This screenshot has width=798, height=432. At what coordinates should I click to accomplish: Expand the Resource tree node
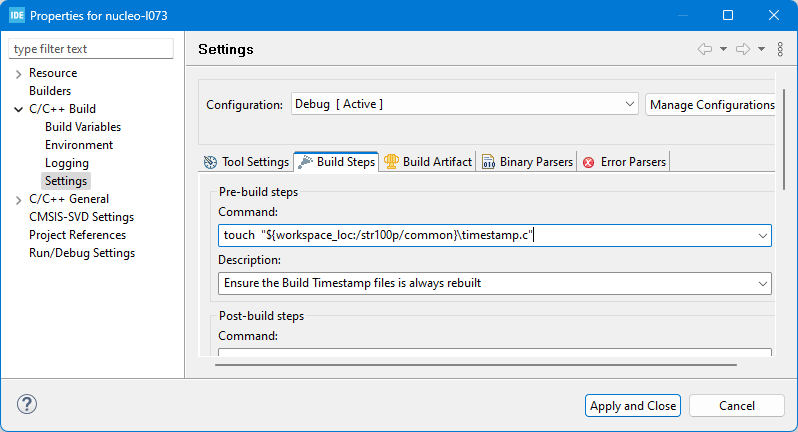[x=18, y=74]
